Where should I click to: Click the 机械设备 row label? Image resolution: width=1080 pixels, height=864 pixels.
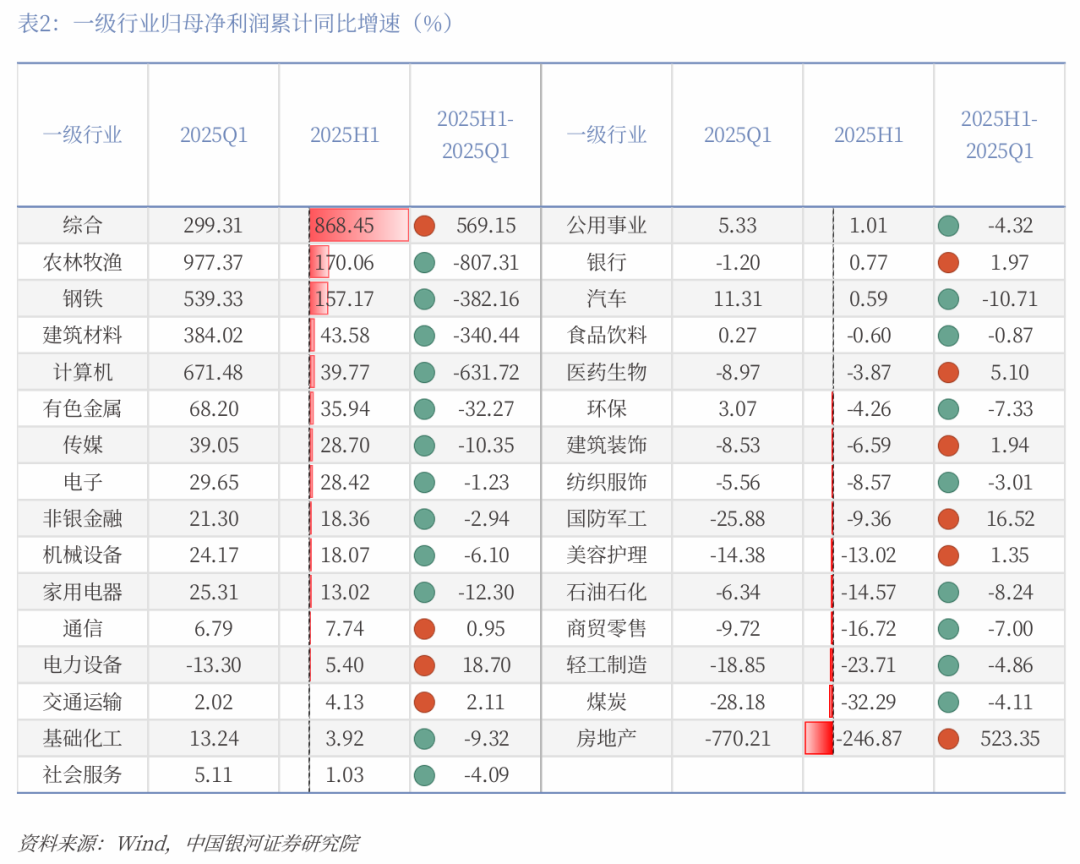tap(83, 555)
